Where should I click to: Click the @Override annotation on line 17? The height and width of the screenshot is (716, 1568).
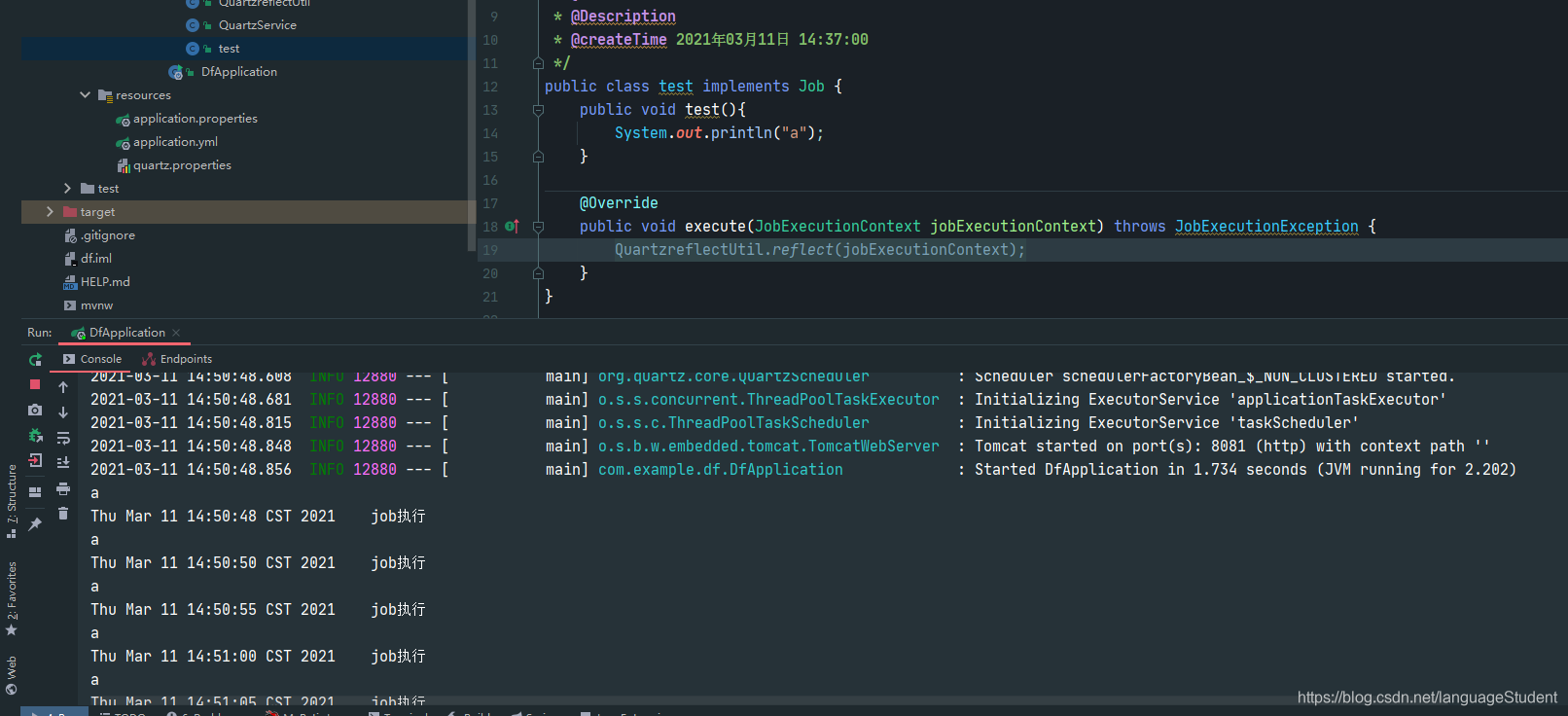tap(619, 203)
